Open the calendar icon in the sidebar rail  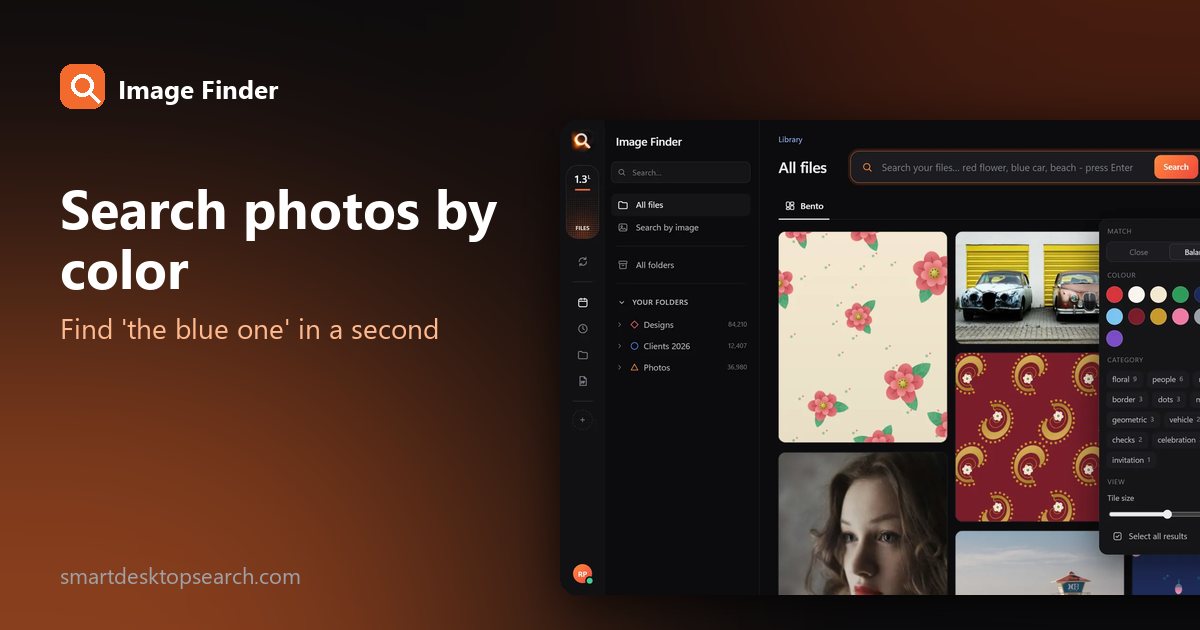[x=582, y=302]
